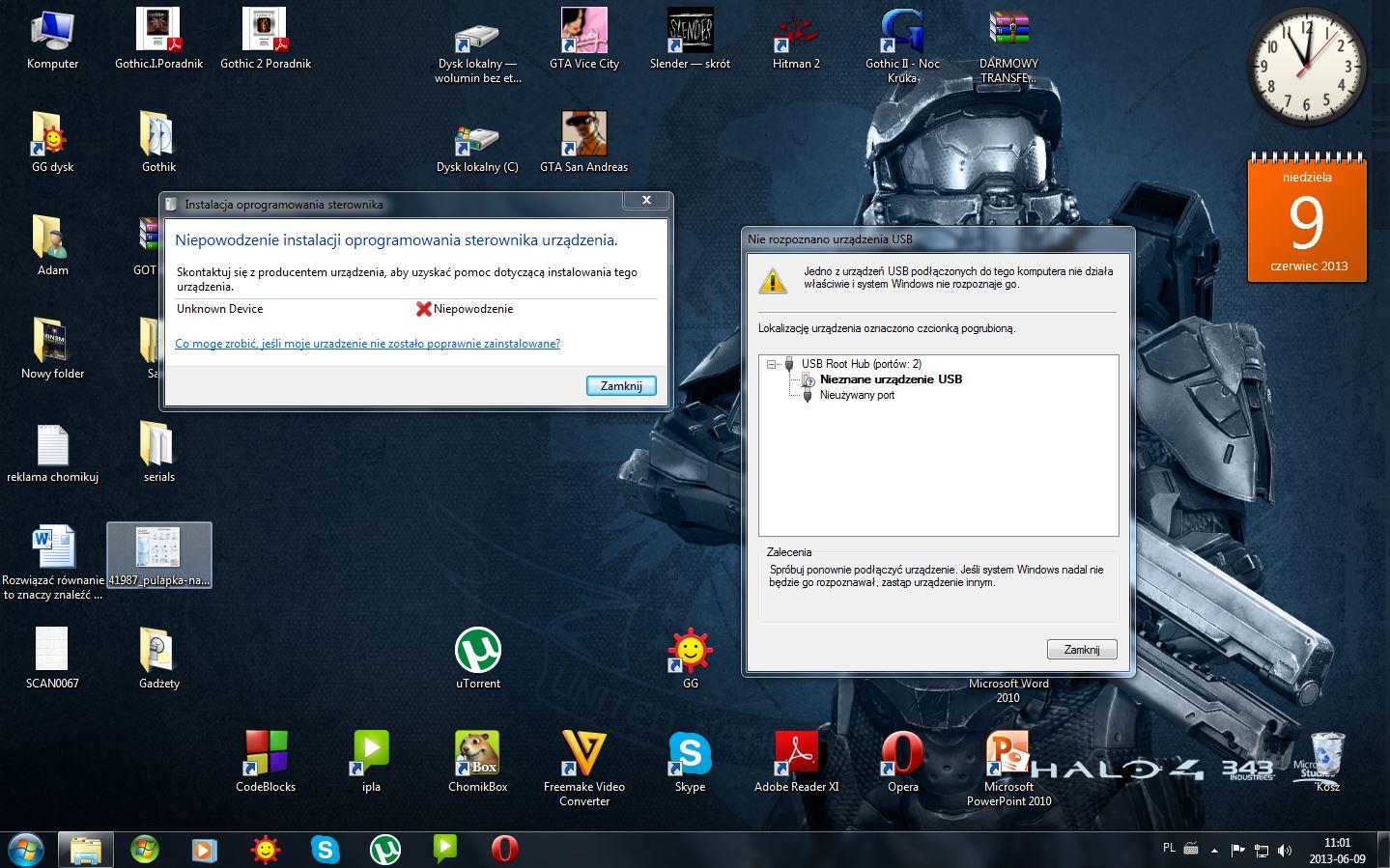The image size is (1390, 868).
Task: Open the Gothik folder
Action: click(x=158, y=142)
